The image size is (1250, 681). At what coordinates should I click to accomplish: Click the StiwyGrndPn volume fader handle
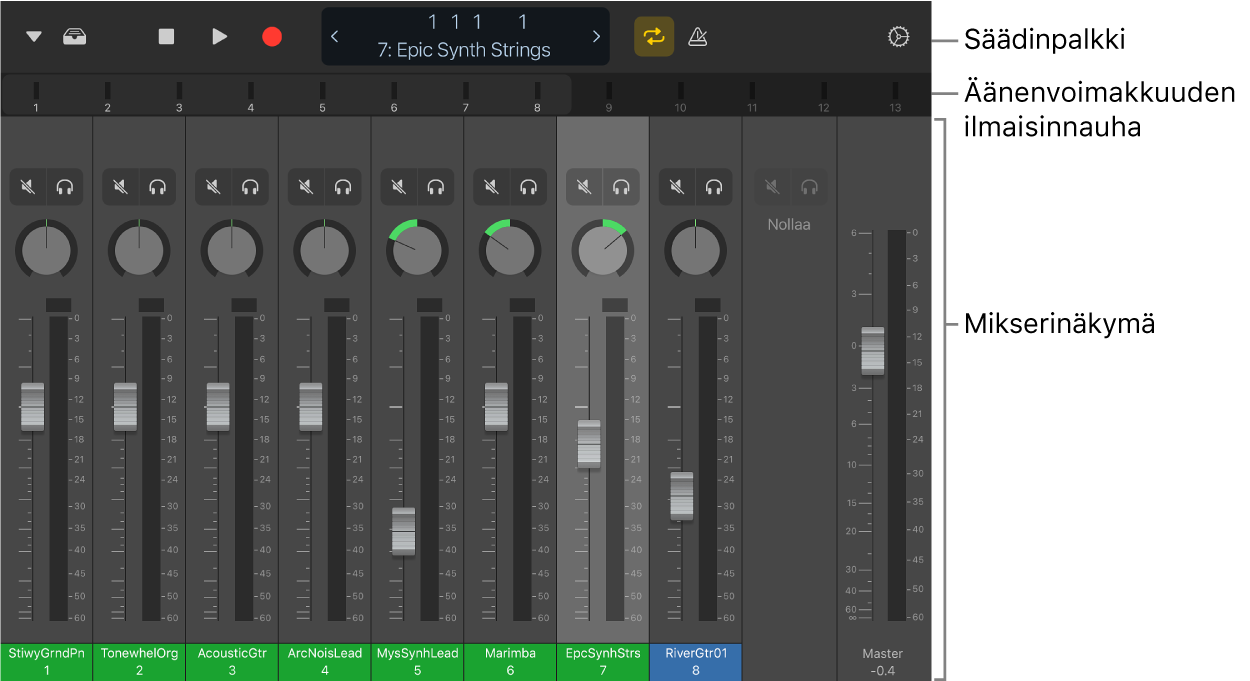coord(33,407)
